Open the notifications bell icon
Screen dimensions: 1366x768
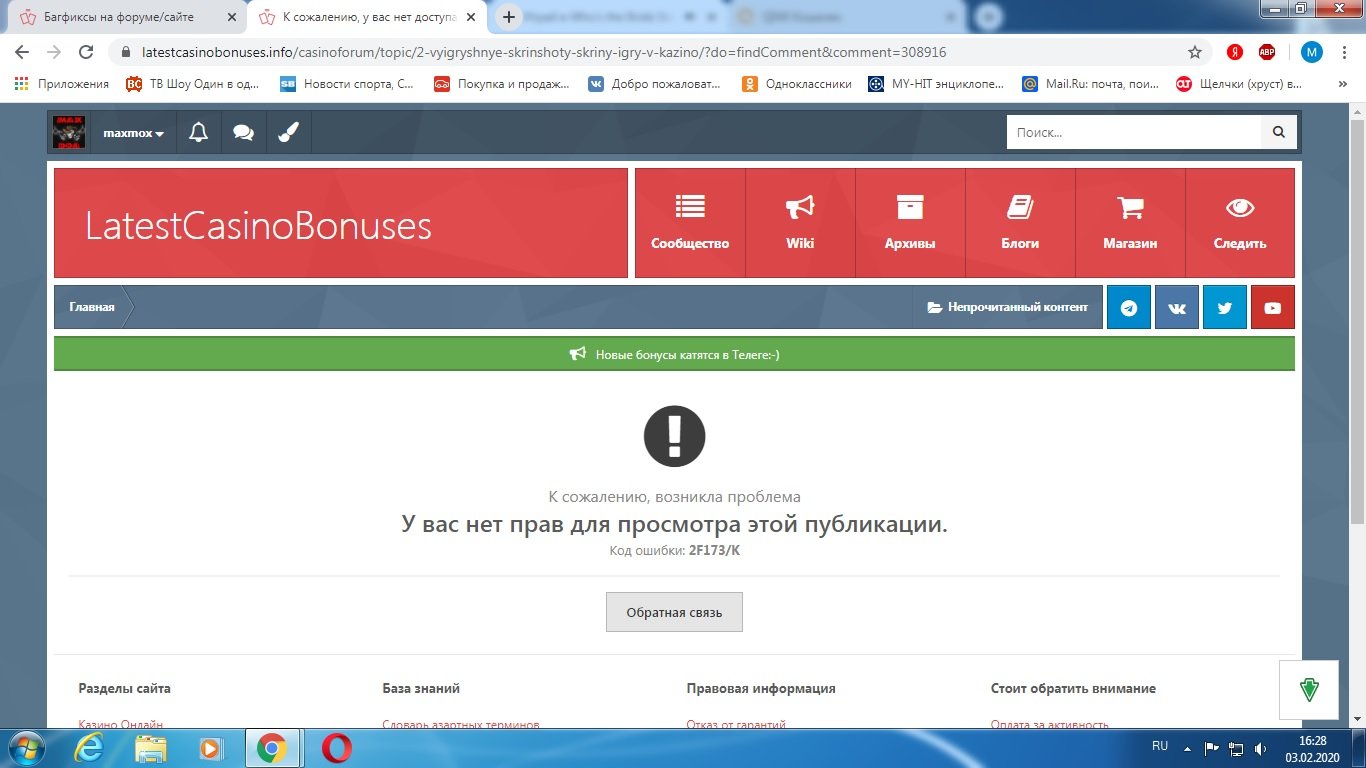(x=198, y=133)
